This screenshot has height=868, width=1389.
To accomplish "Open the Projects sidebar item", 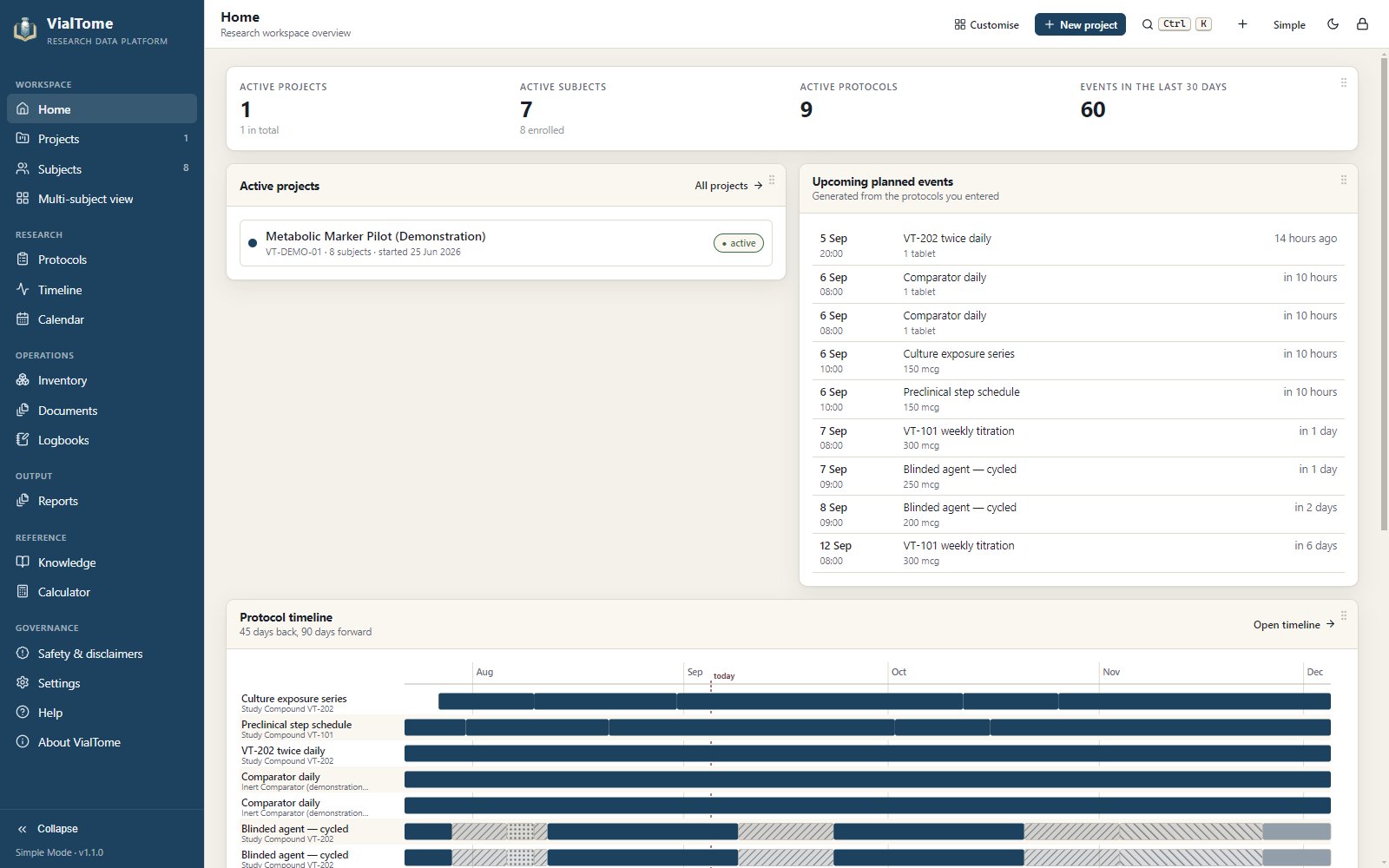I will (x=102, y=139).
